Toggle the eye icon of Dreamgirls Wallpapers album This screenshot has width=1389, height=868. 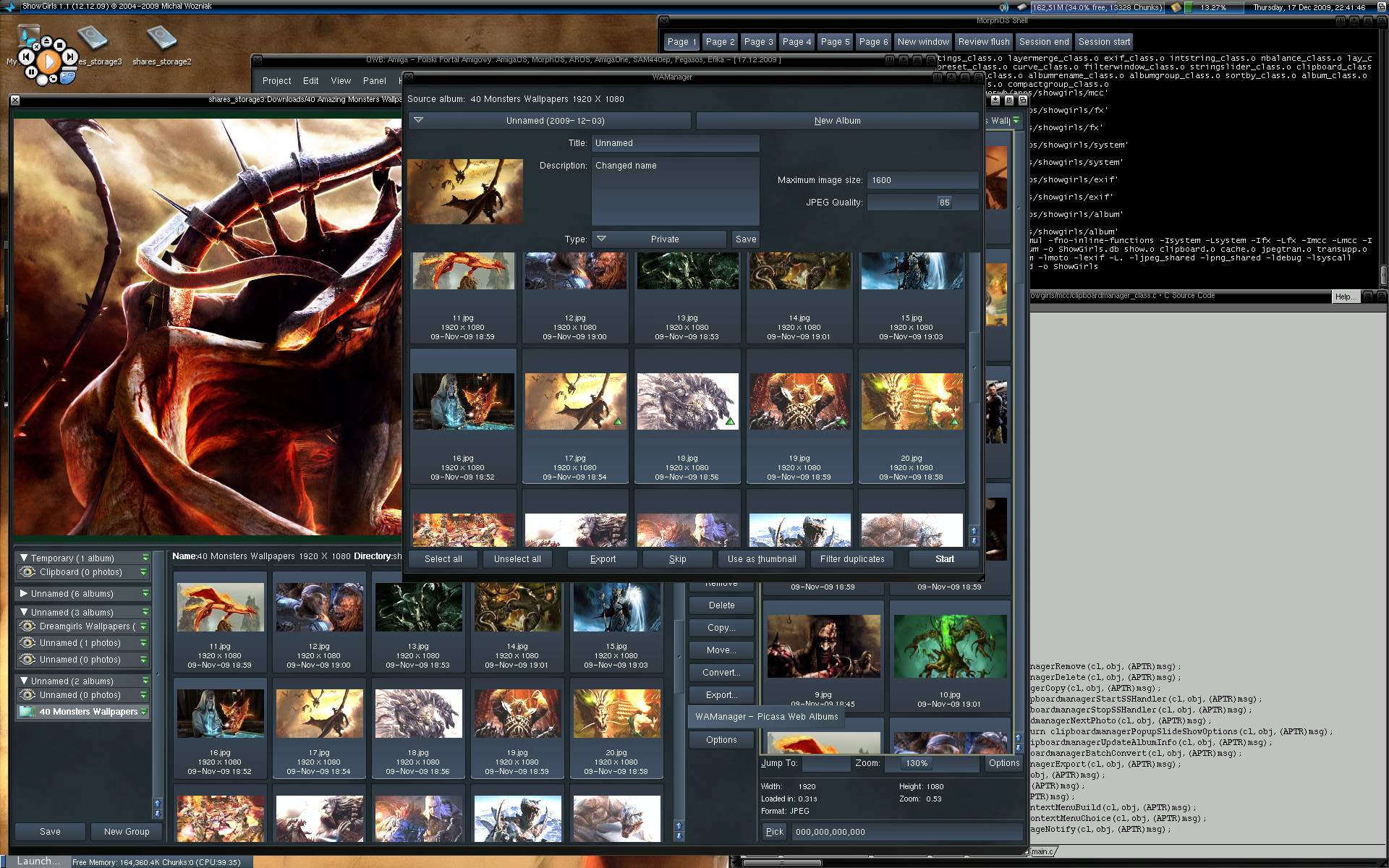coord(27,626)
